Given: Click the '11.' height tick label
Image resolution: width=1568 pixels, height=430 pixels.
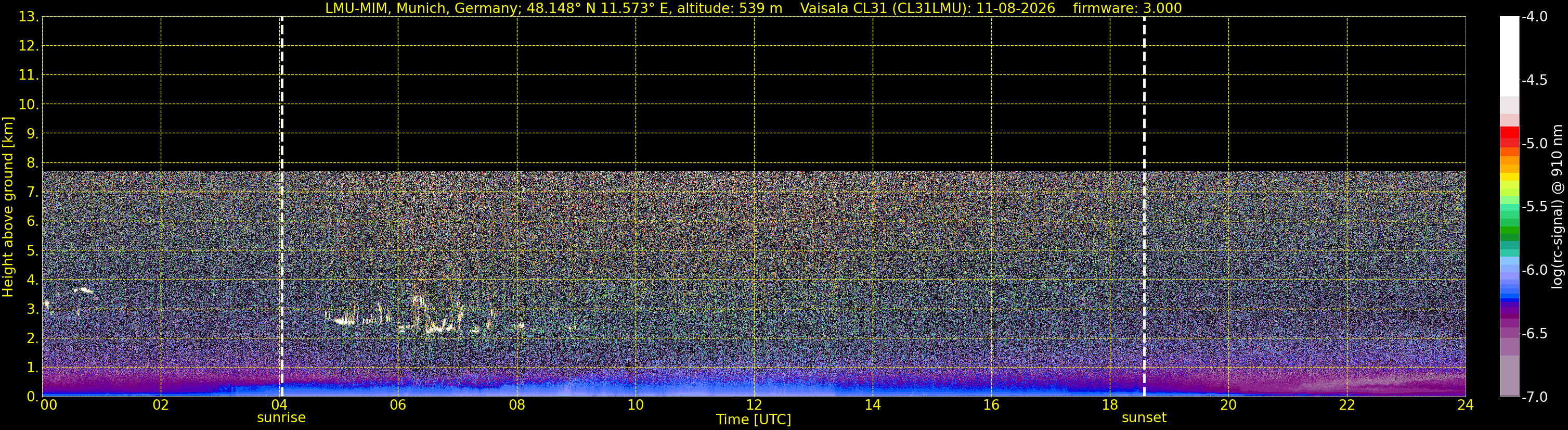Looking at the screenshot, I should [29, 75].
